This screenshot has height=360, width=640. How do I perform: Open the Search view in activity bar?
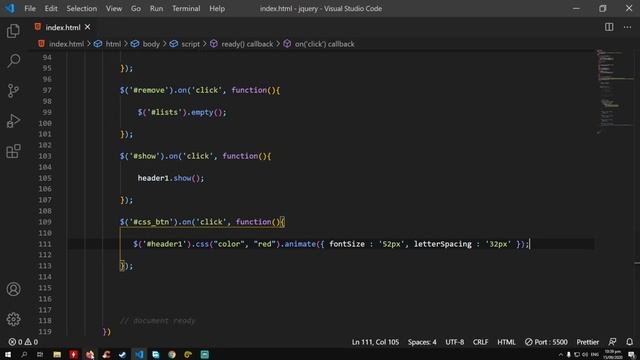(13, 61)
